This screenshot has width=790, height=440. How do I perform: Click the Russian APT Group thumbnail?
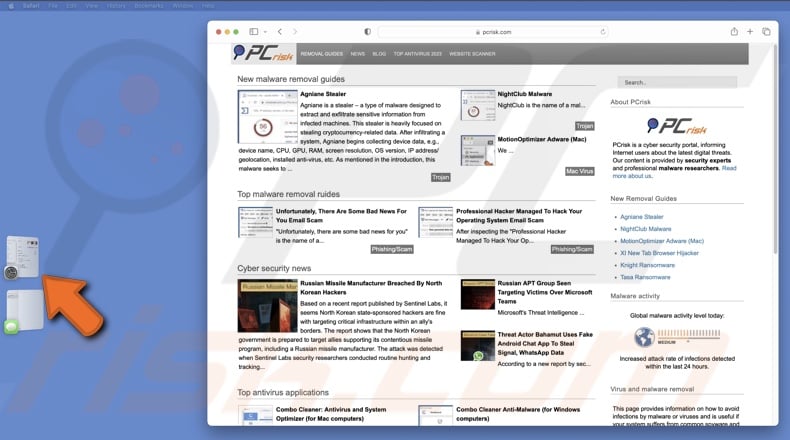pos(478,294)
